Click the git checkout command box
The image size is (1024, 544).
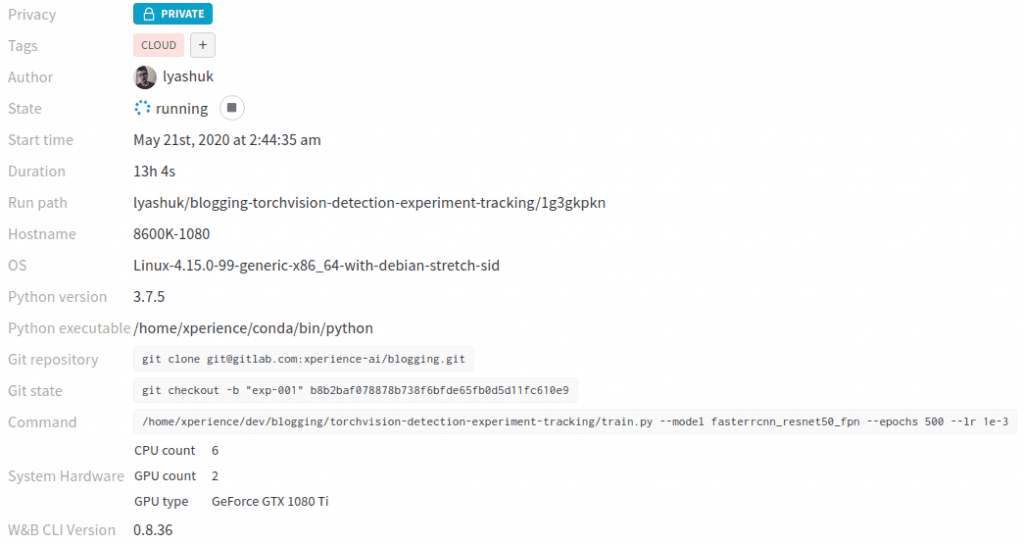pos(355,391)
